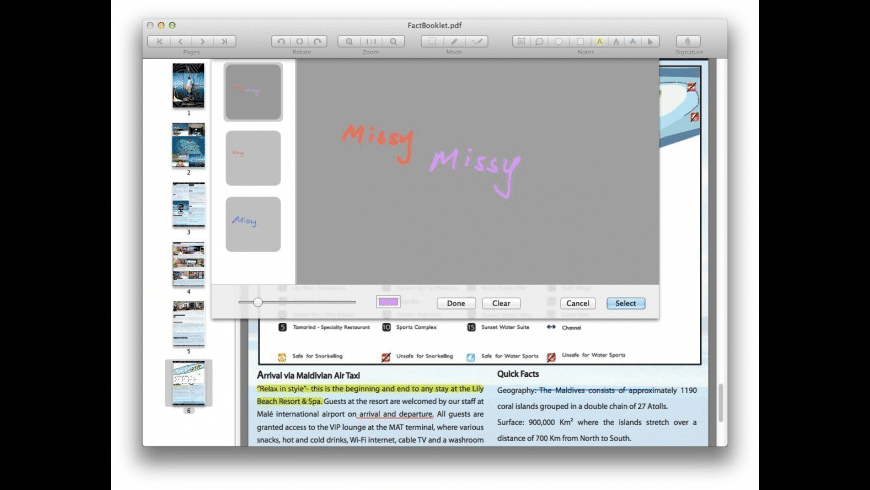Adjust the pen thickness slider
870x490 pixels.
coord(258,302)
